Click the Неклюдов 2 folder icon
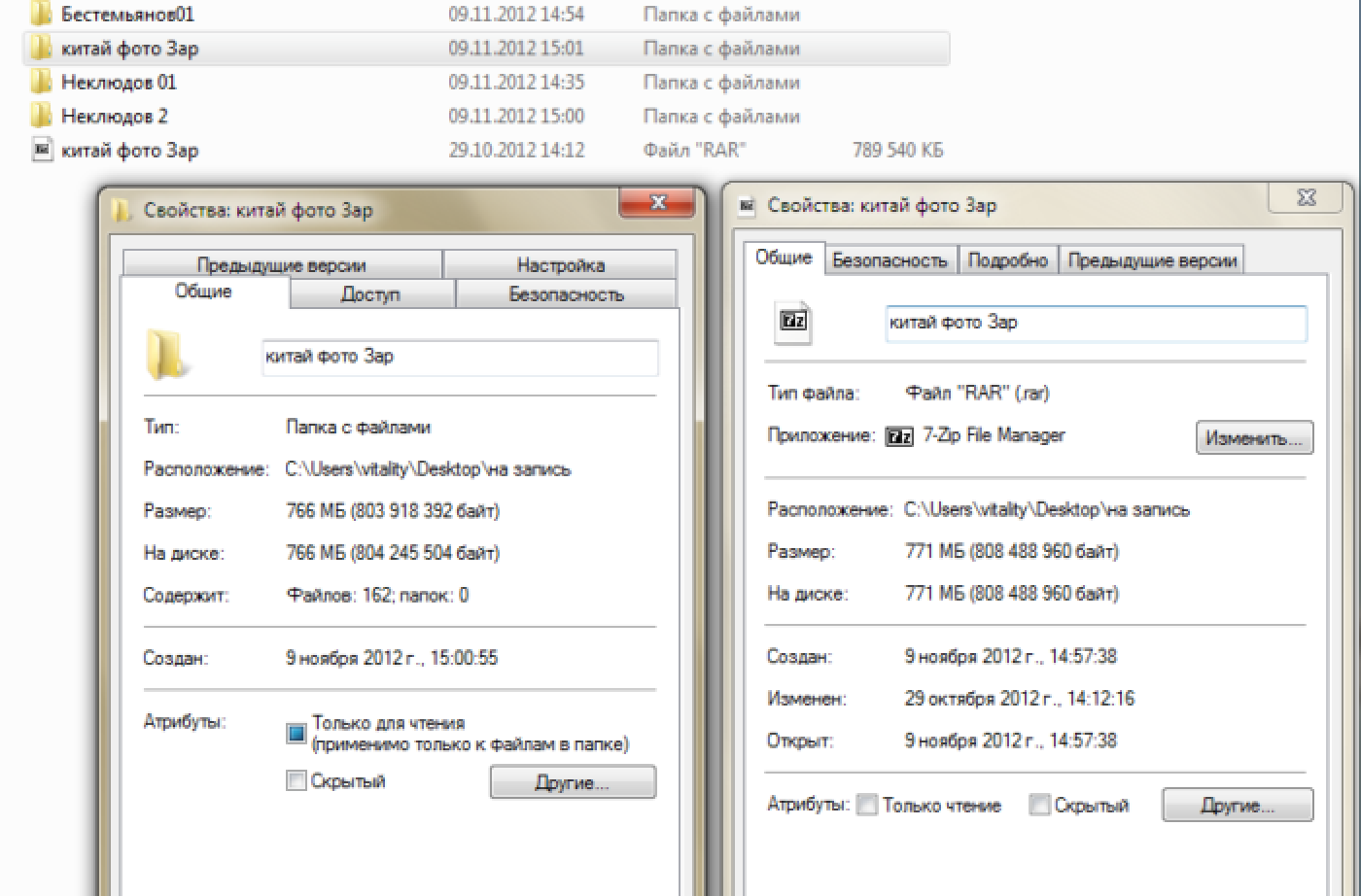 [x=41, y=116]
